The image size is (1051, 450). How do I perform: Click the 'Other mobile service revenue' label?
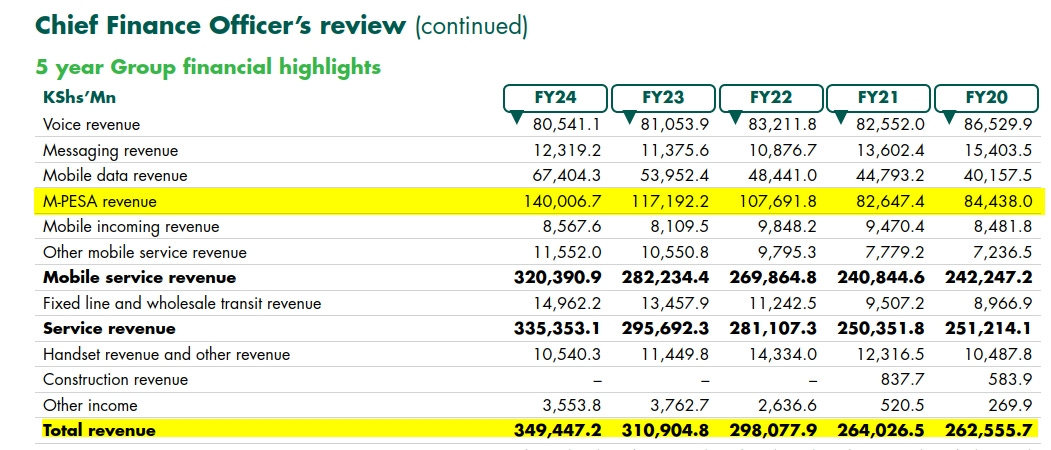click(x=145, y=253)
